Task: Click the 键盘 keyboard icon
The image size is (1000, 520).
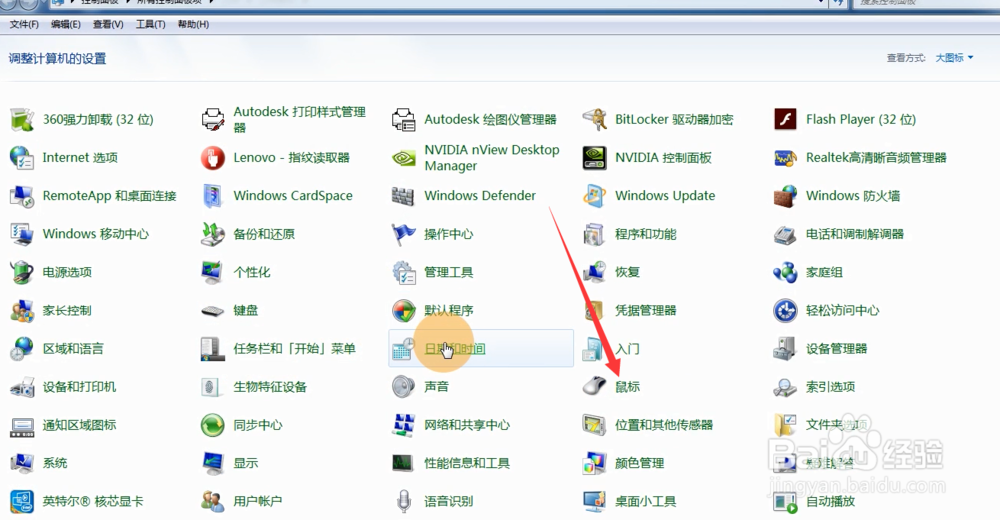Action: 213,311
